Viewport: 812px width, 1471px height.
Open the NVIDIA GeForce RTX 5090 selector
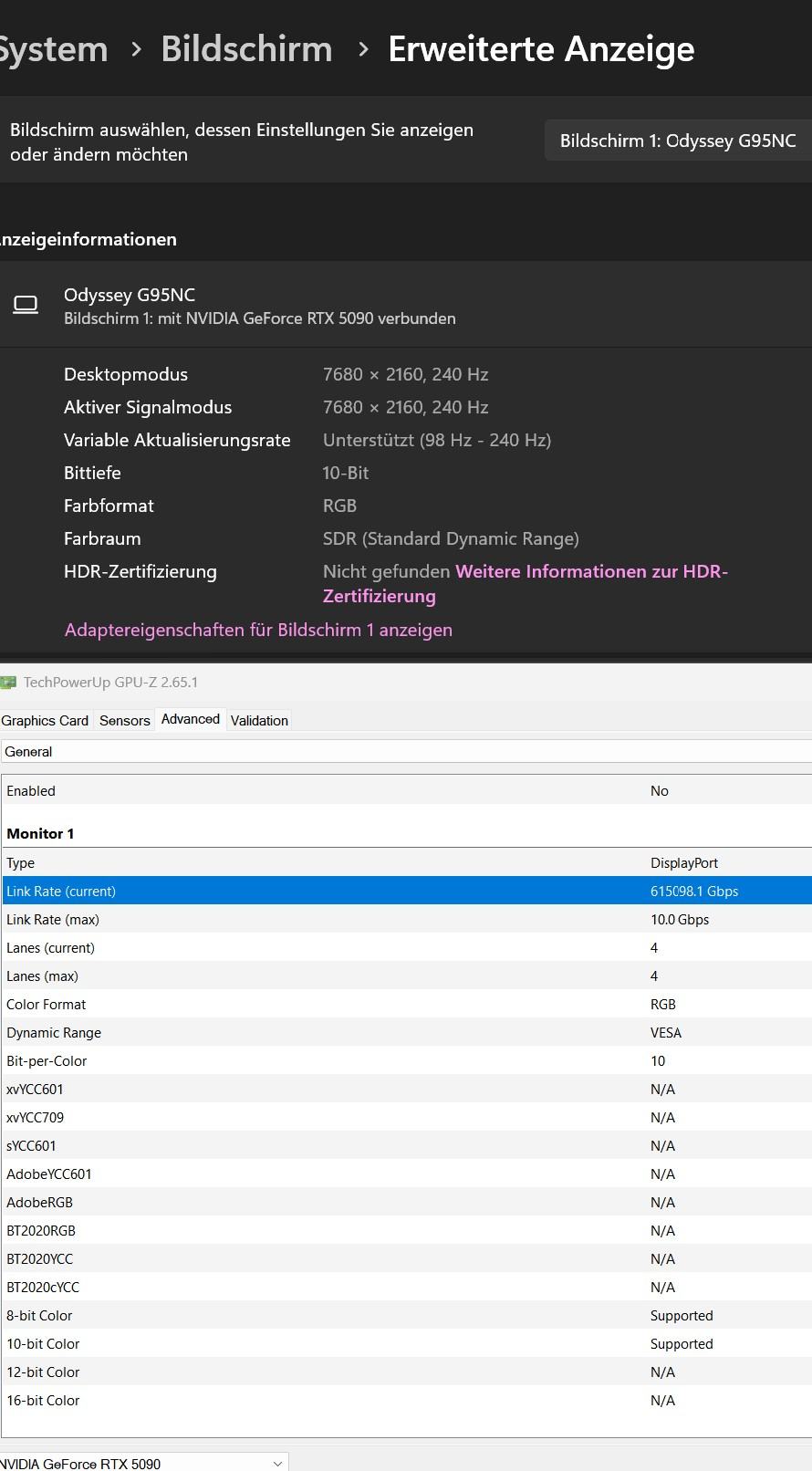tap(142, 1463)
